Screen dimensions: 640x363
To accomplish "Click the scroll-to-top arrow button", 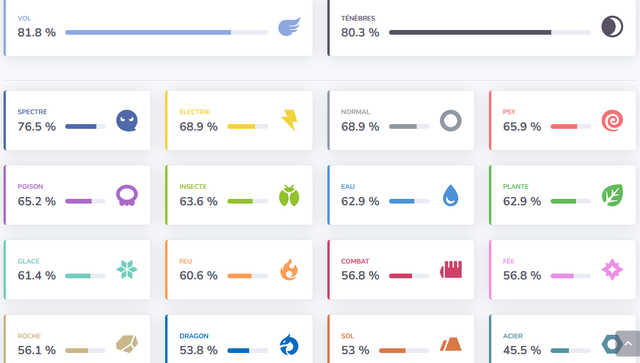I will pos(628,344).
